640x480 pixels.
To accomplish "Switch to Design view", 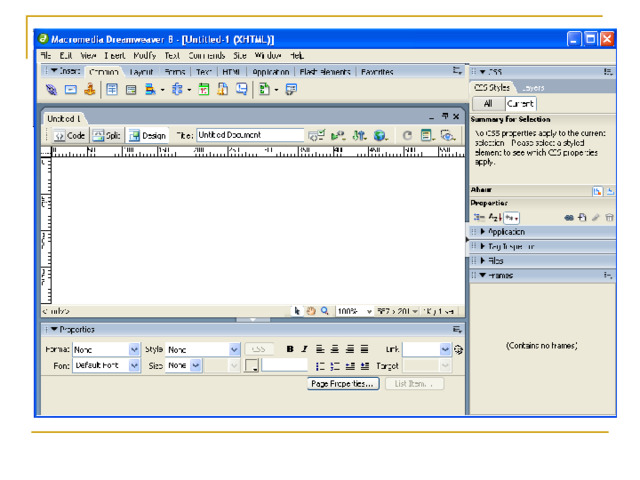I will [147, 136].
